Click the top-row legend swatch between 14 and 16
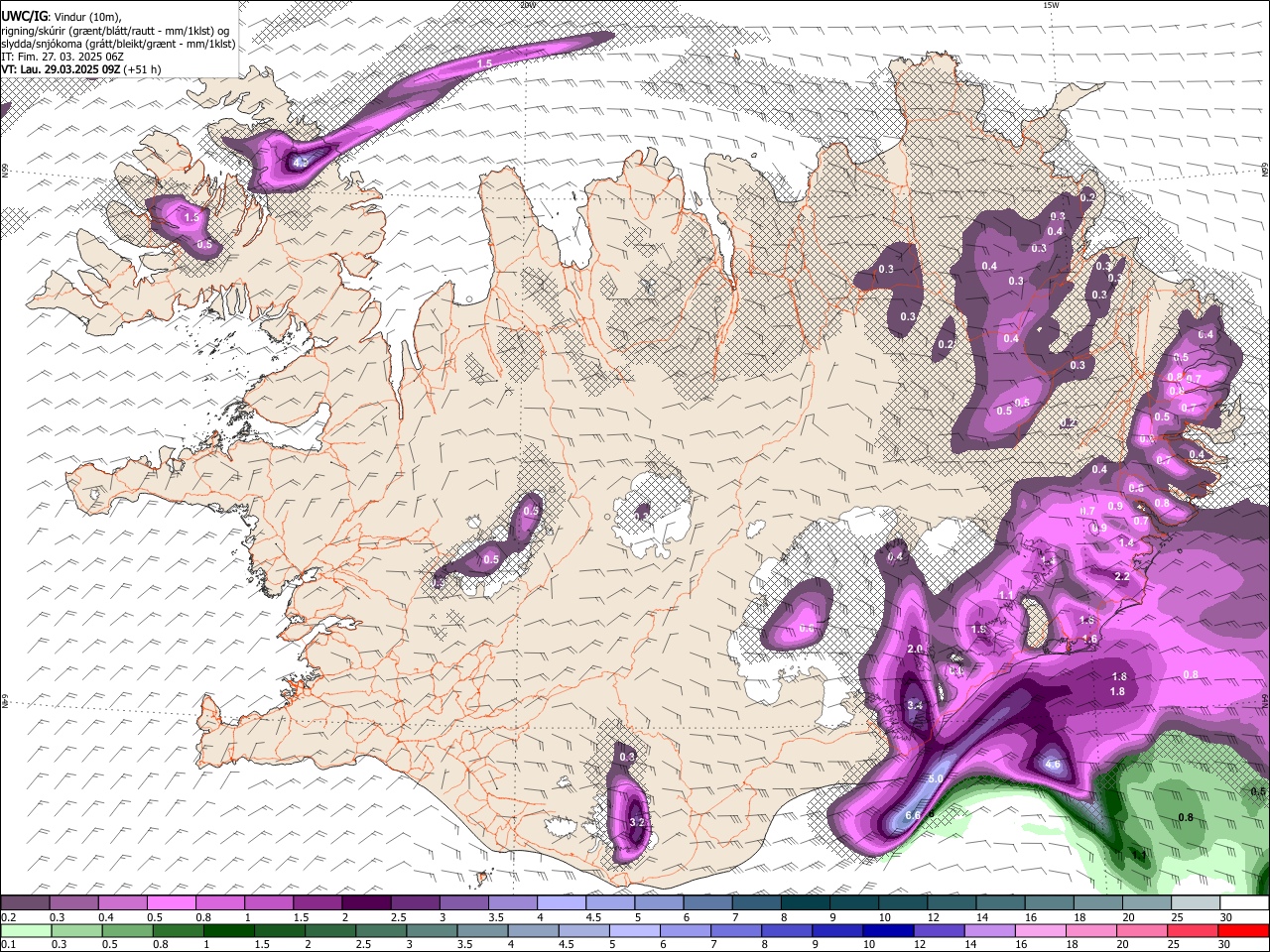 [x=999, y=903]
